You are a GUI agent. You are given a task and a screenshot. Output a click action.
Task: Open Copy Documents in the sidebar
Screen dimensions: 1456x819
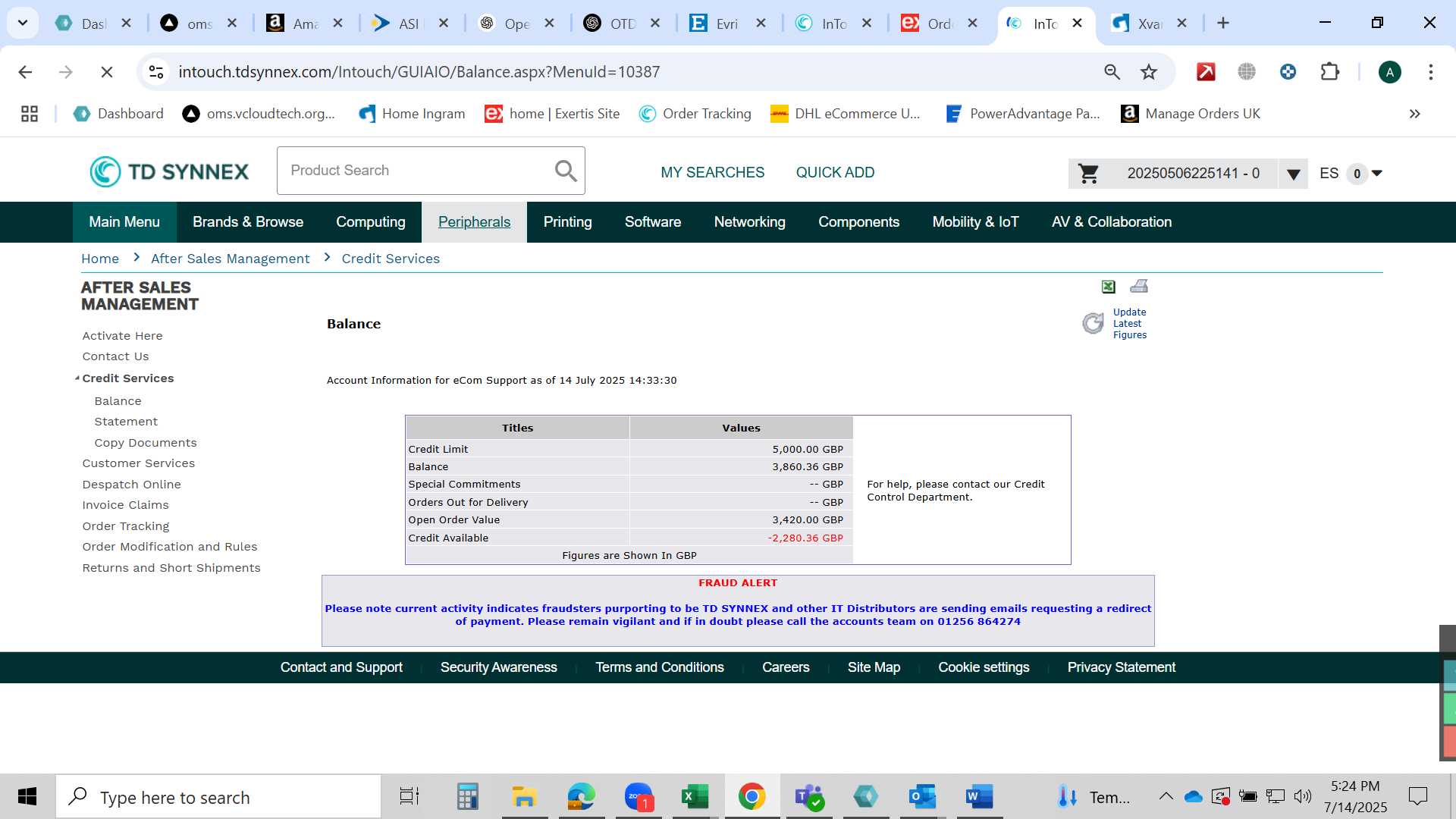146,443
